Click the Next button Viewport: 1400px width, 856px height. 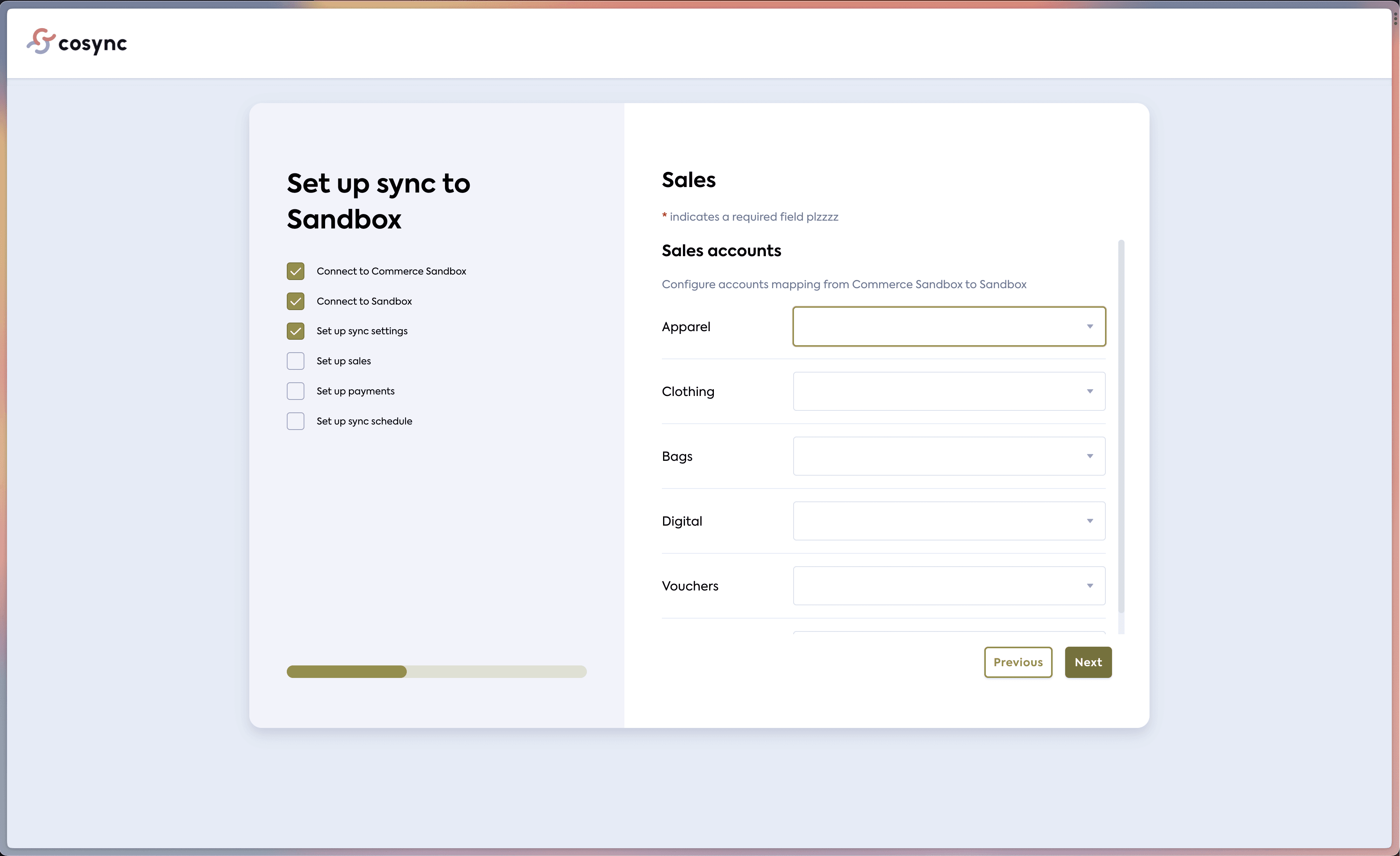pos(1087,662)
